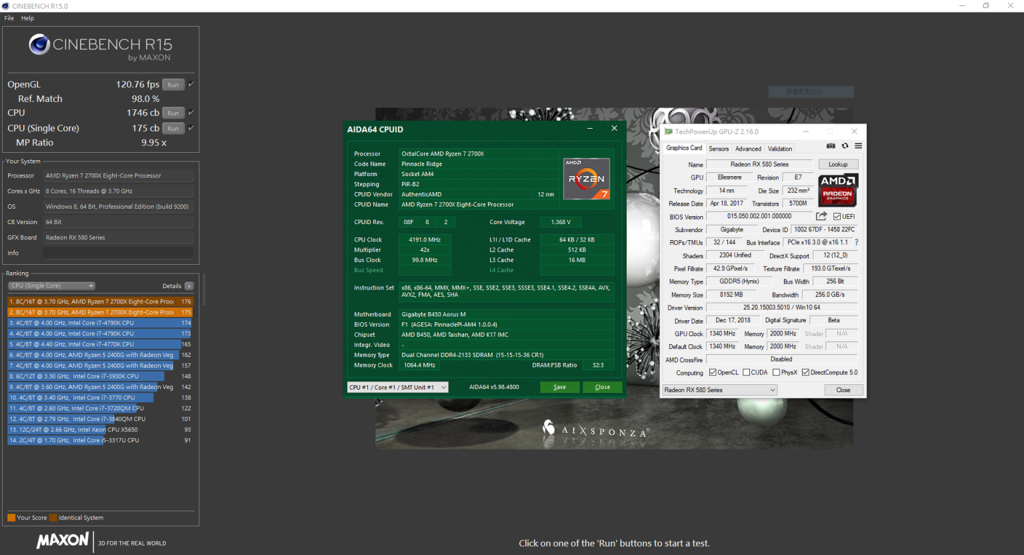Open the CPU core selector dropdown in AIDA64

coord(398,387)
